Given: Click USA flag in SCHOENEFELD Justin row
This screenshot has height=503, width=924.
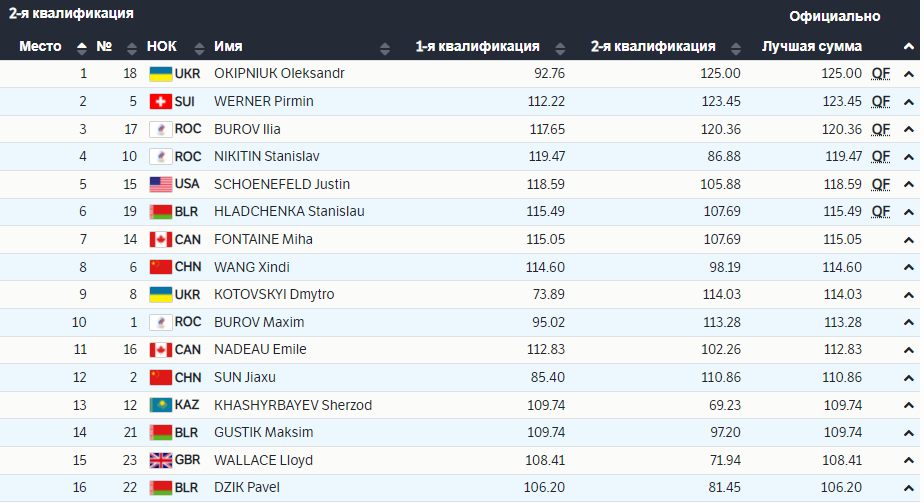Looking at the screenshot, I should click(x=159, y=184).
